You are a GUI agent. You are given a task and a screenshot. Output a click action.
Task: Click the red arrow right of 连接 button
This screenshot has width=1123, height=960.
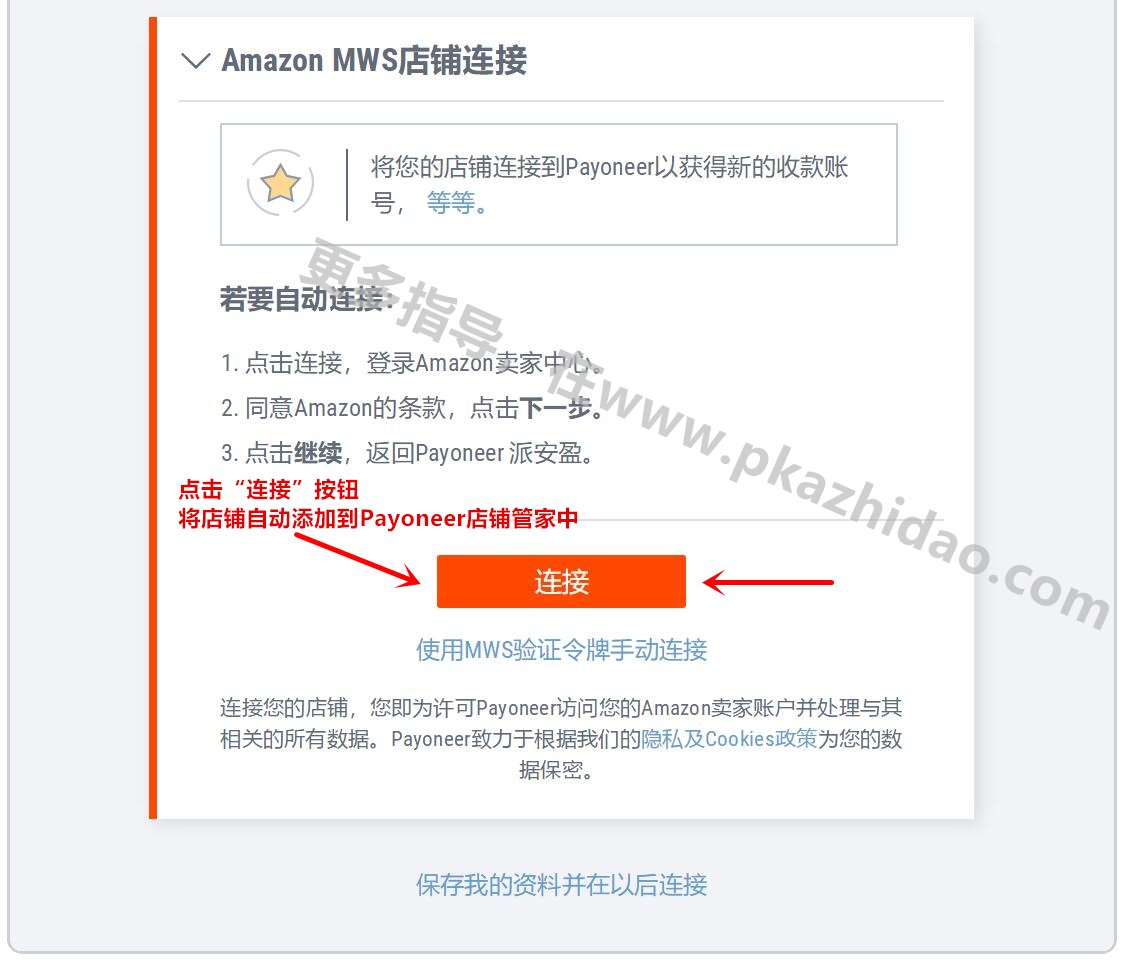tap(768, 582)
